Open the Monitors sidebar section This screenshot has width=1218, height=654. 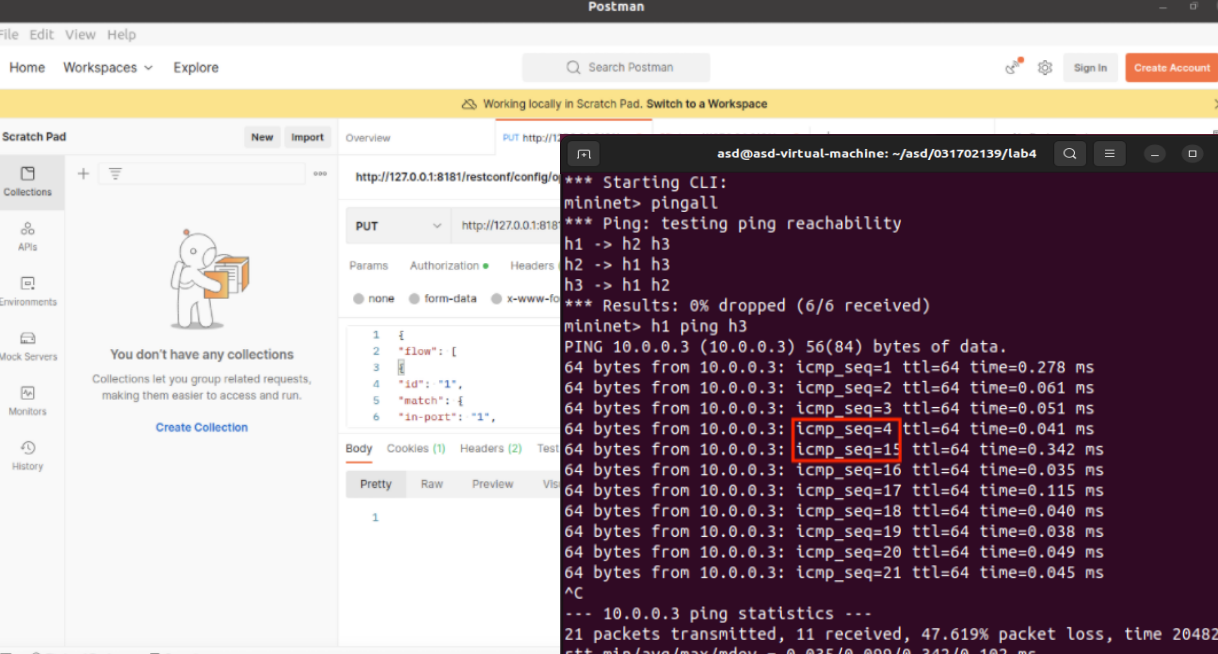click(28, 401)
